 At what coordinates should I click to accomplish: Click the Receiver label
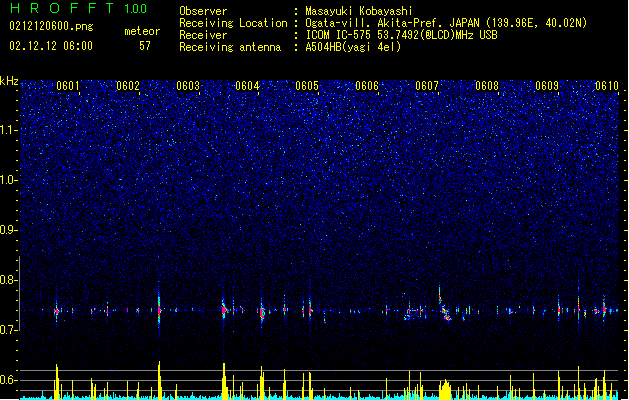point(203,35)
